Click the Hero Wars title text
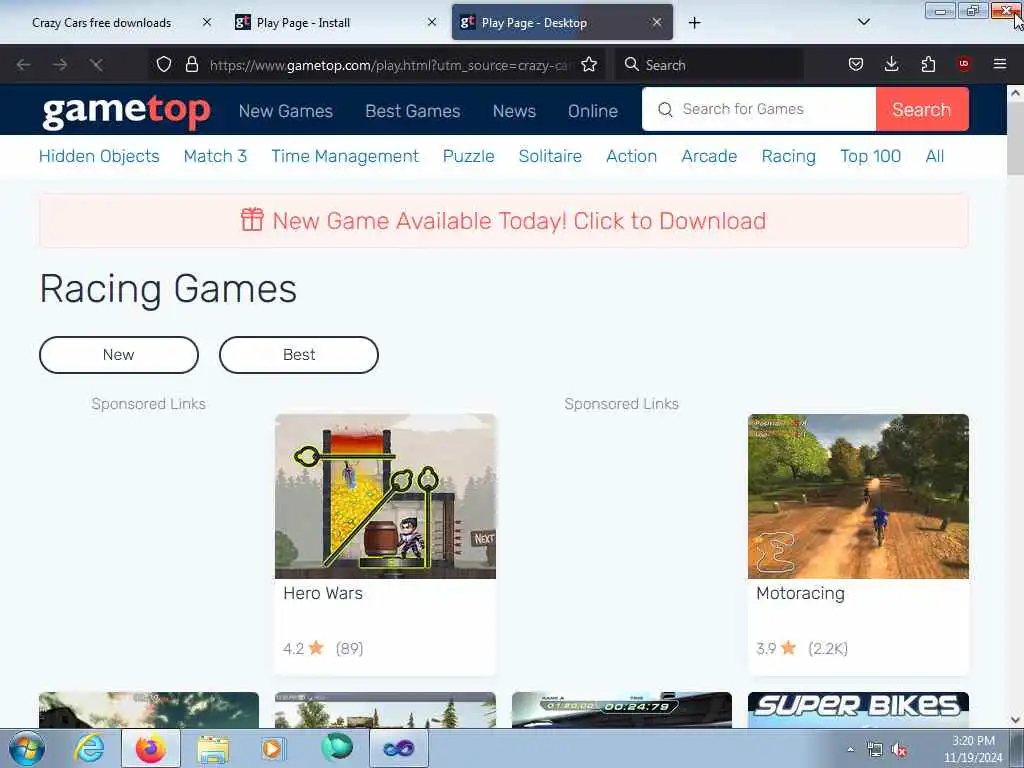Viewport: 1024px width, 768px height. tap(323, 593)
